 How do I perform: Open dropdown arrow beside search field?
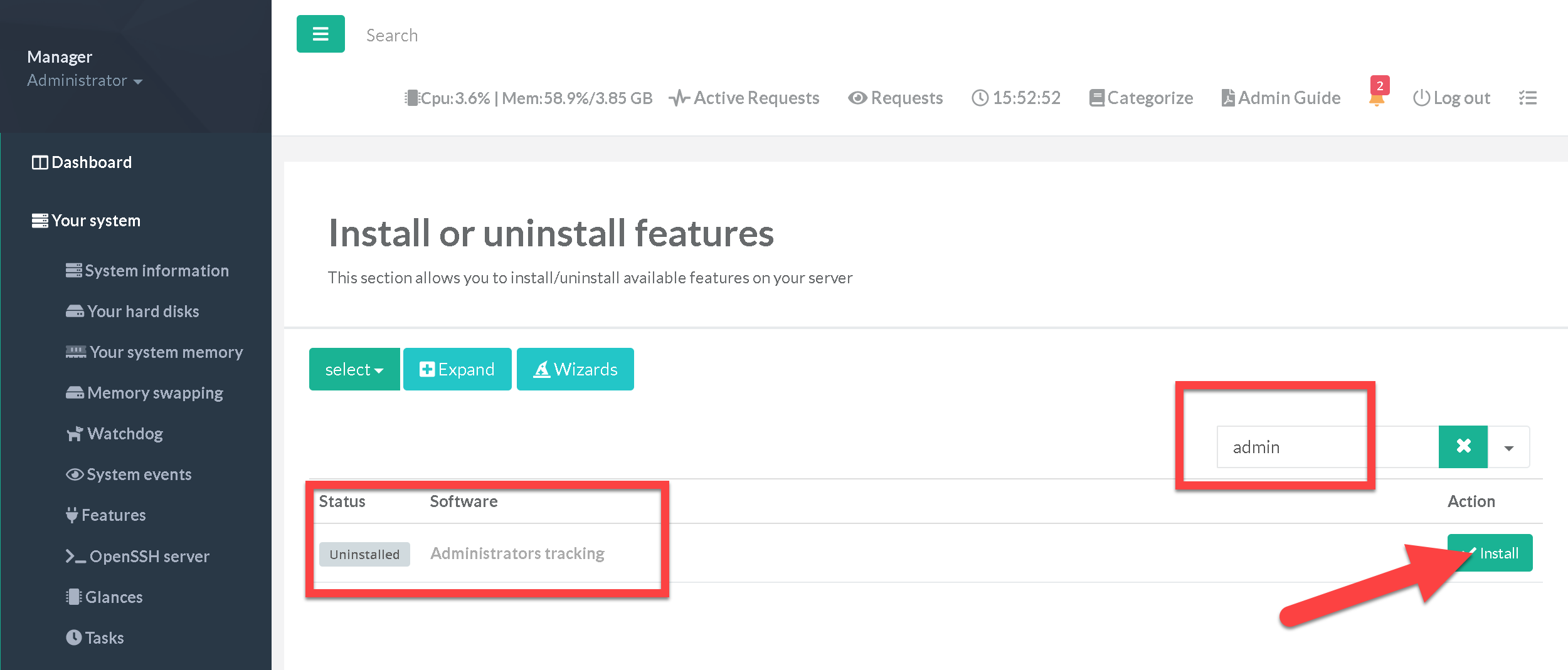point(1508,448)
